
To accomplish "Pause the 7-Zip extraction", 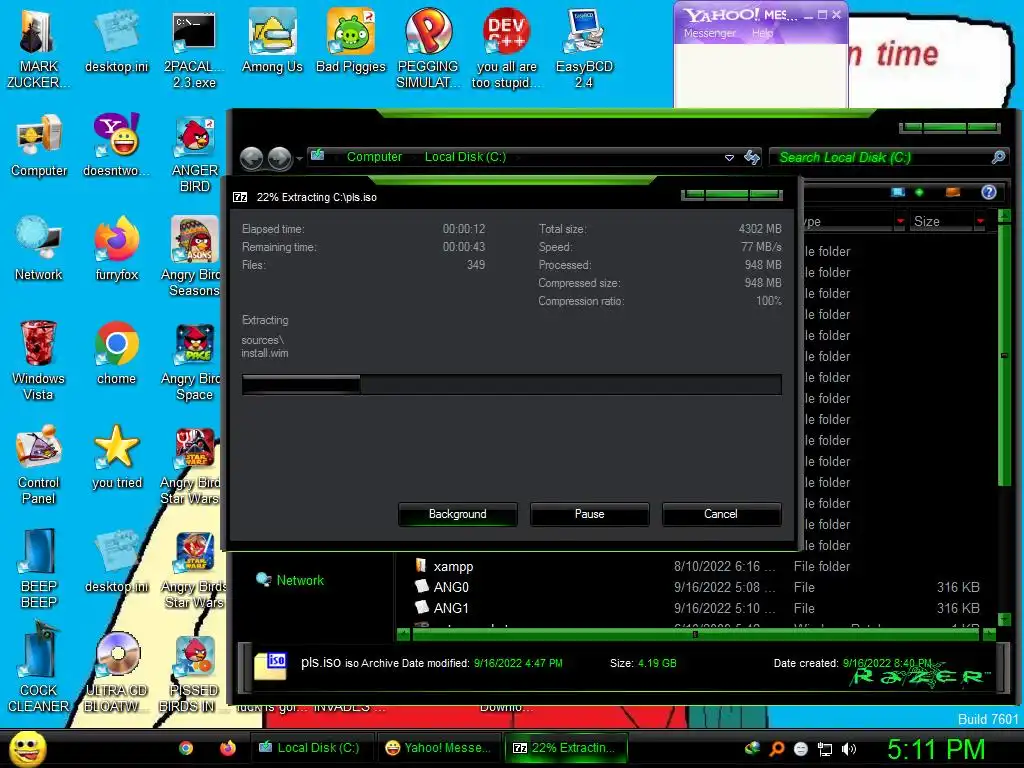I will tap(590, 514).
